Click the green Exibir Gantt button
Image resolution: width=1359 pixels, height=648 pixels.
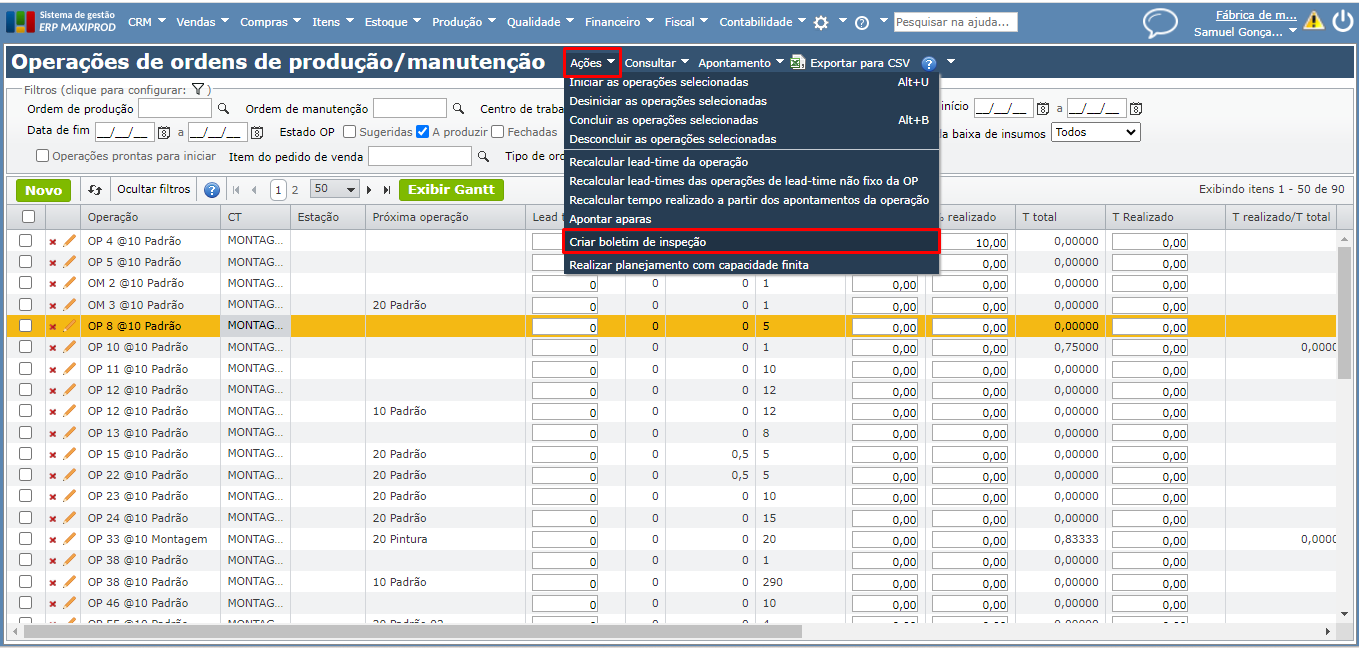click(x=451, y=190)
